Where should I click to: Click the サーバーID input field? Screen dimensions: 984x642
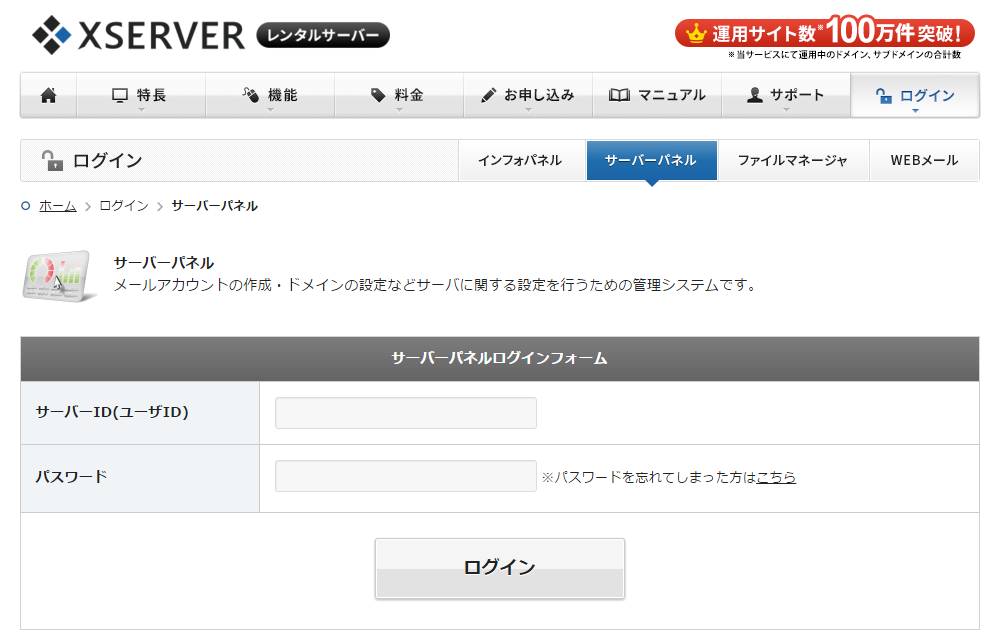tap(405, 413)
